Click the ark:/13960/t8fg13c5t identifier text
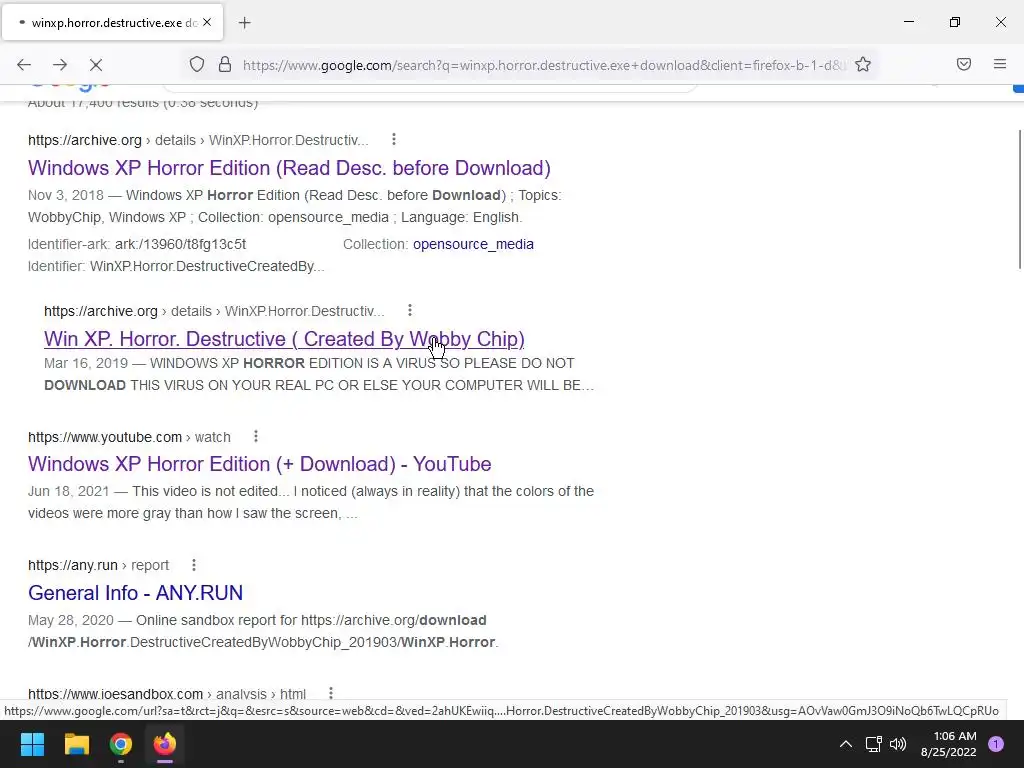The width and height of the screenshot is (1024, 768). coord(180,244)
